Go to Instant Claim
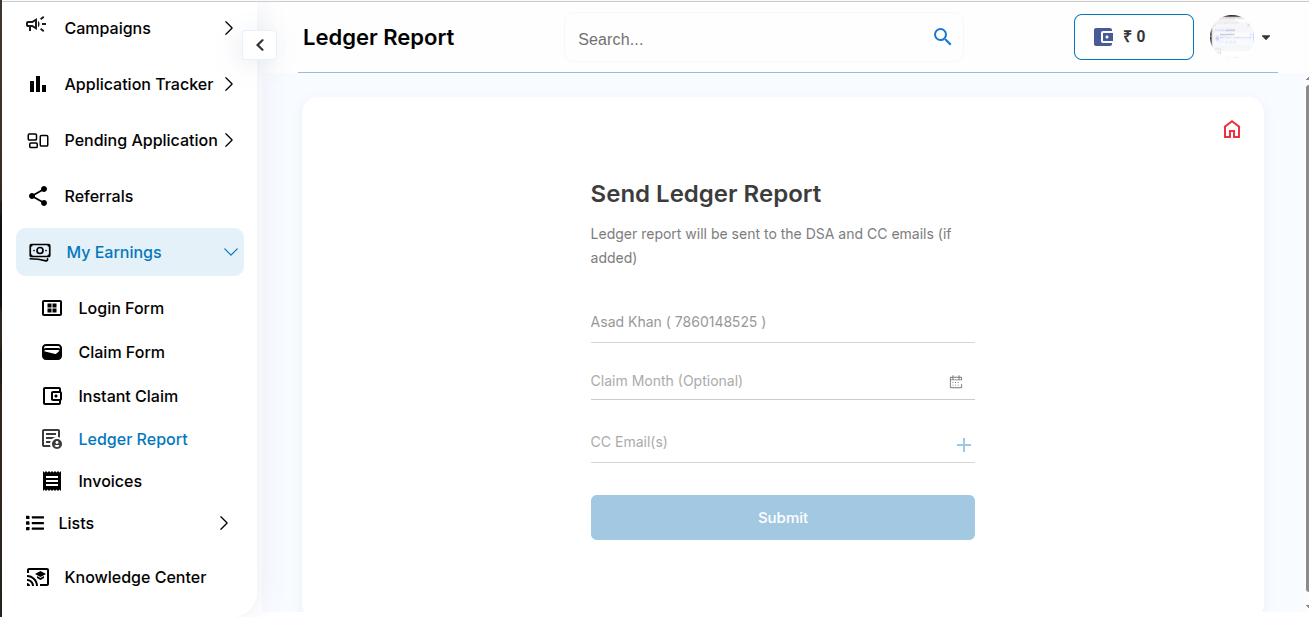The image size is (1309, 617). (128, 396)
